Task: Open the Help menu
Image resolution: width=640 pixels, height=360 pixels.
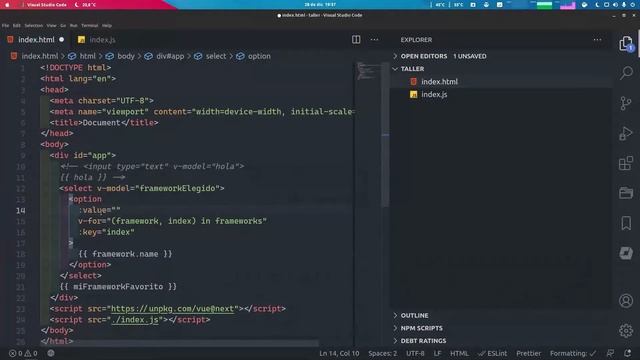Action: [107, 25]
